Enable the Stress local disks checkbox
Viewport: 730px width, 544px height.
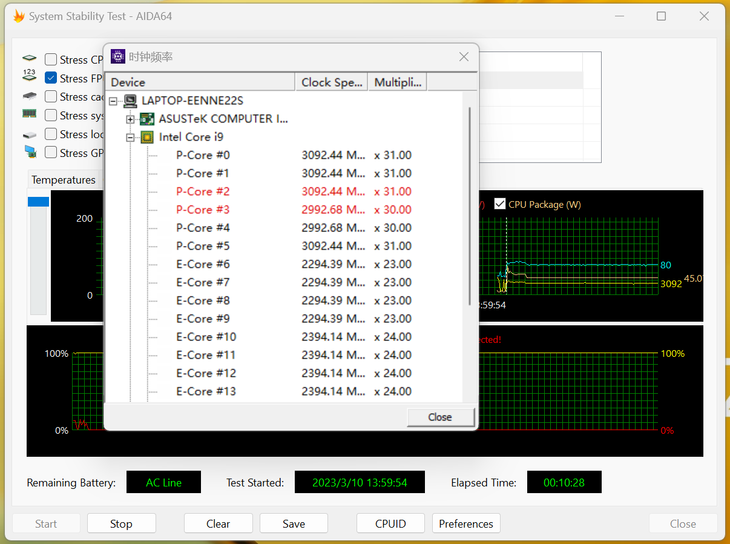[51, 134]
